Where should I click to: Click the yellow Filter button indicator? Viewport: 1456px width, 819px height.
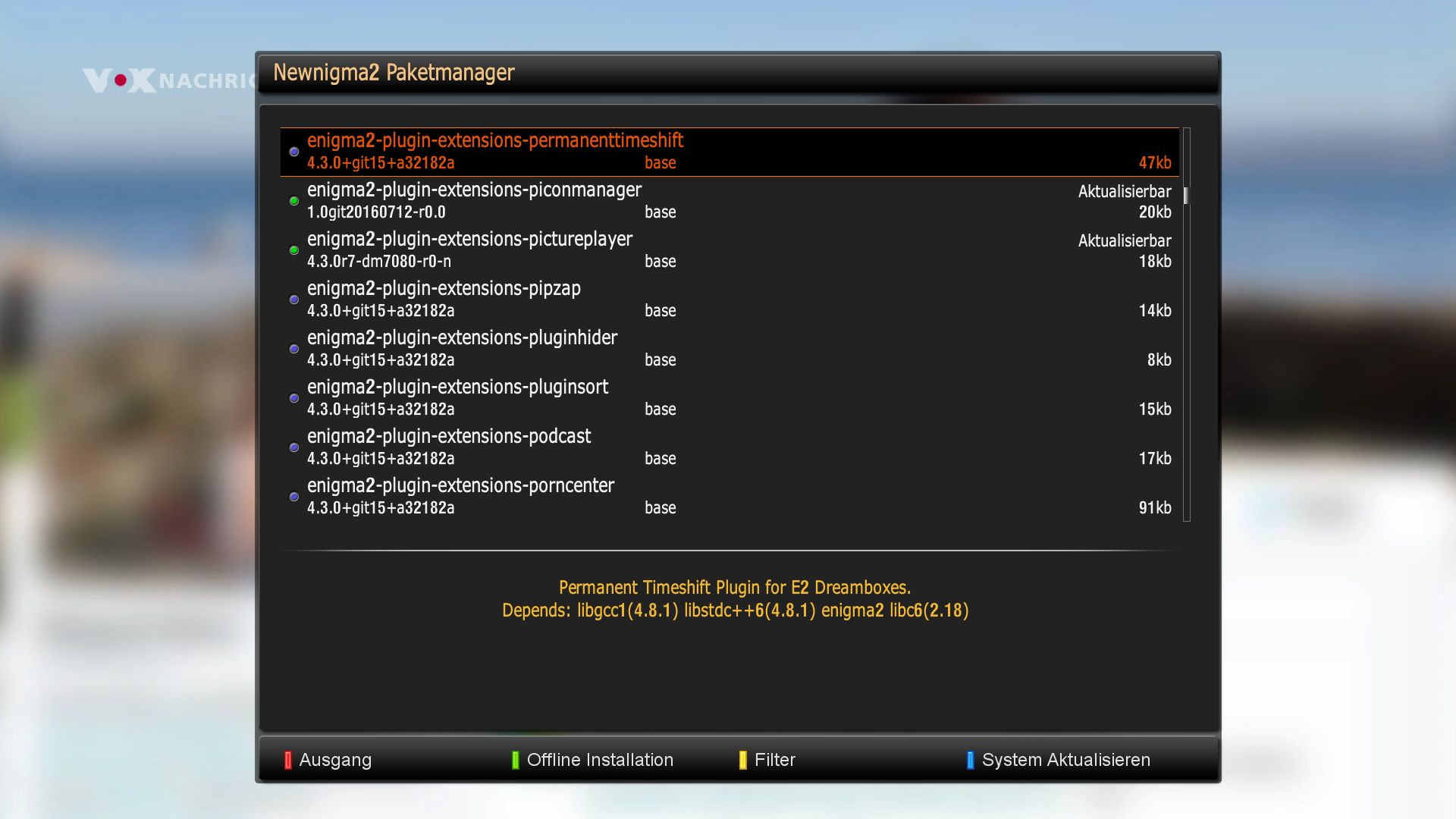click(743, 760)
